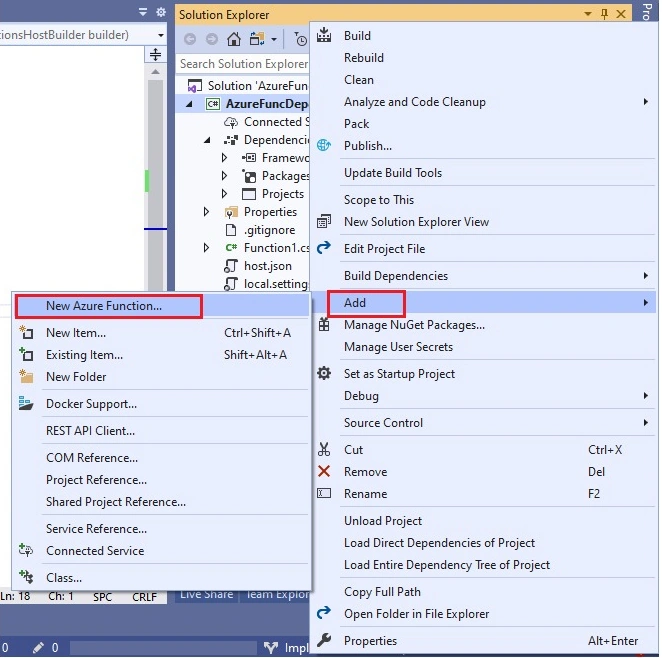Open the Source Control submenu
The width and height of the screenshot is (662, 658).
pyautogui.click(x=483, y=422)
